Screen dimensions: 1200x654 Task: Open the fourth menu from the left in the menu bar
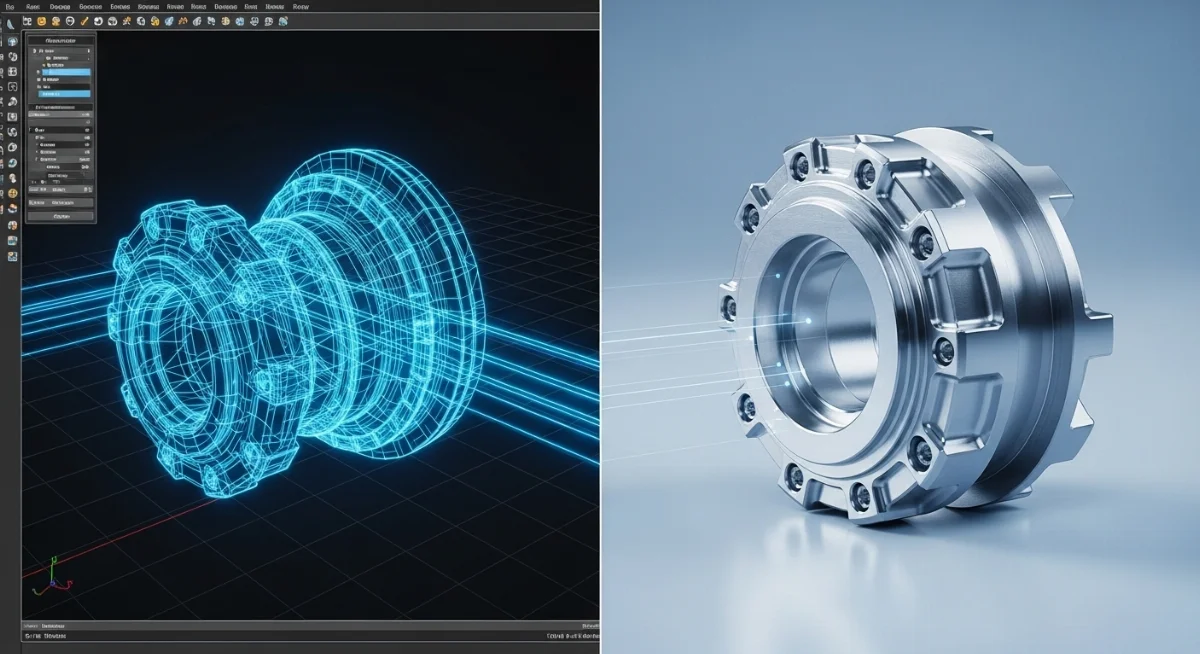tap(90, 7)
